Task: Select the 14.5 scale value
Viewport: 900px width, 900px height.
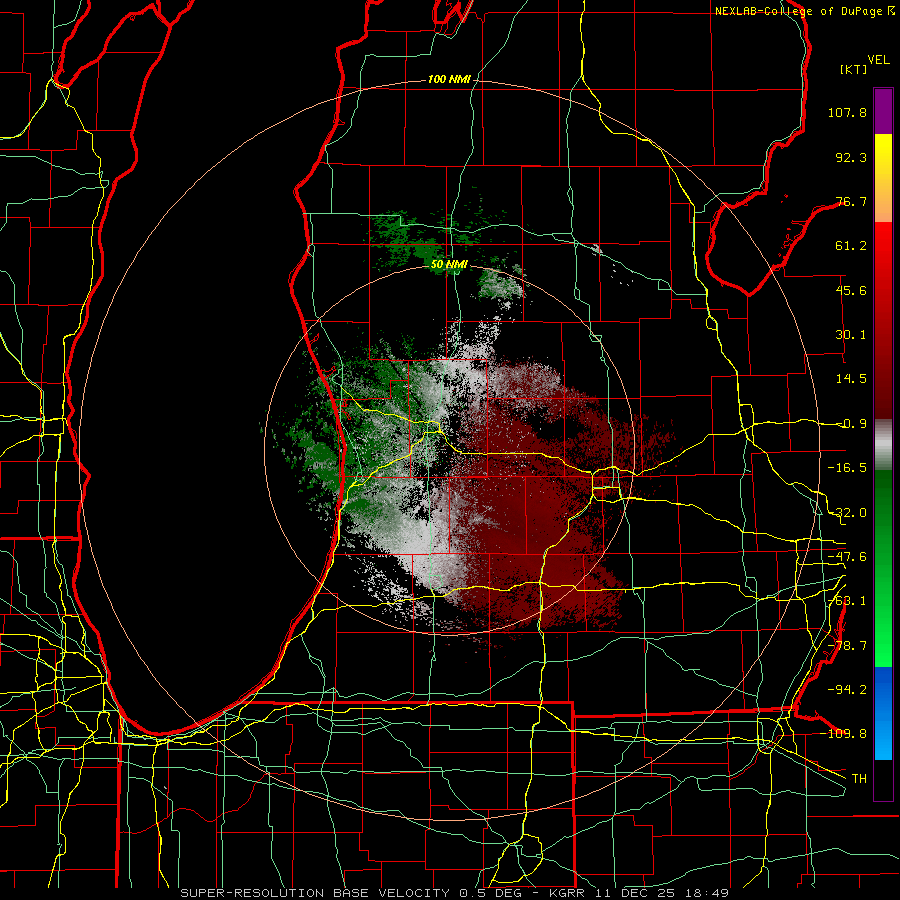Action: click(851, 379)
